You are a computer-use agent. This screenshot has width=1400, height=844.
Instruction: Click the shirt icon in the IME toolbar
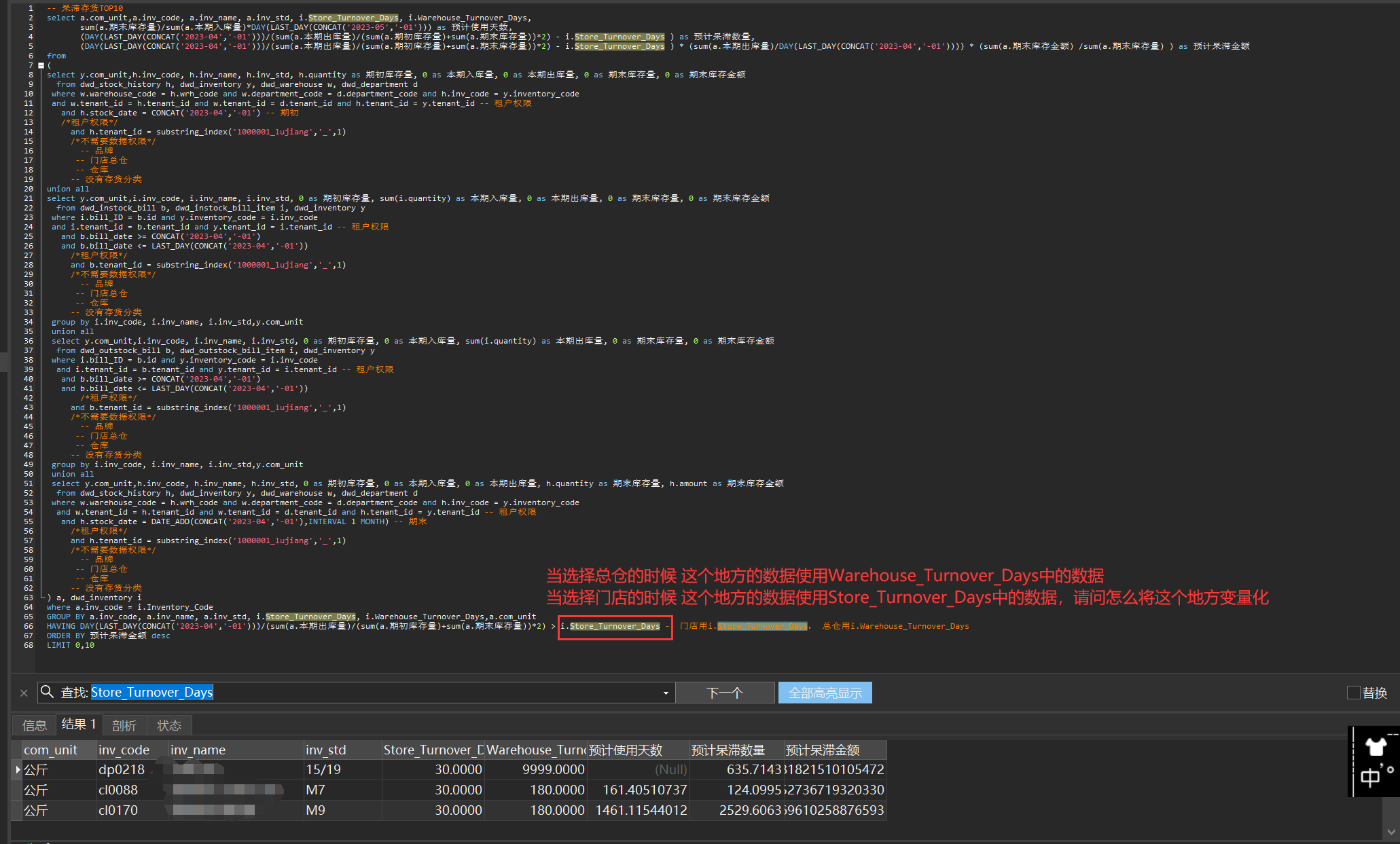[1376, 746]
